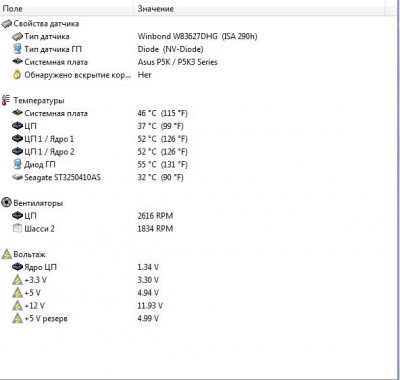Click the +12 V voltage icon
Screen dimensions: 400x380
point(17,306)
